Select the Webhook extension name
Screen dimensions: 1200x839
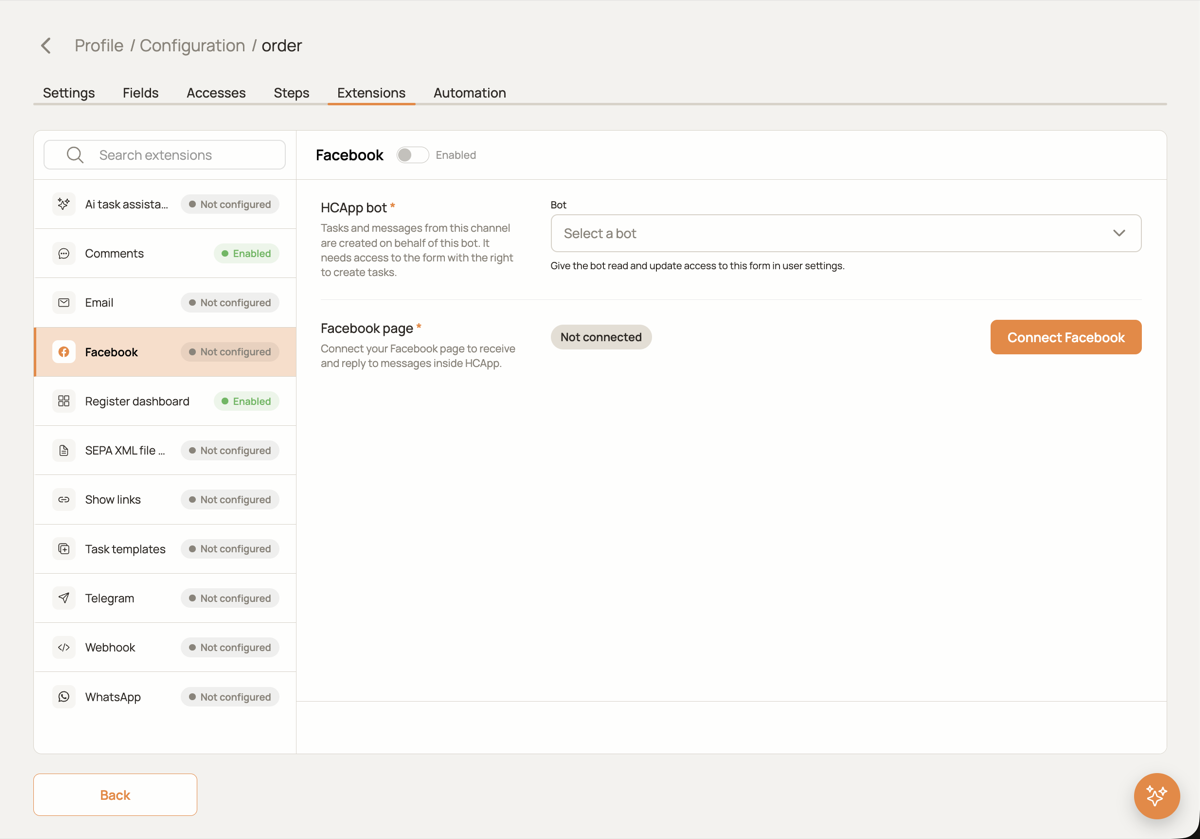pos(110,648)
